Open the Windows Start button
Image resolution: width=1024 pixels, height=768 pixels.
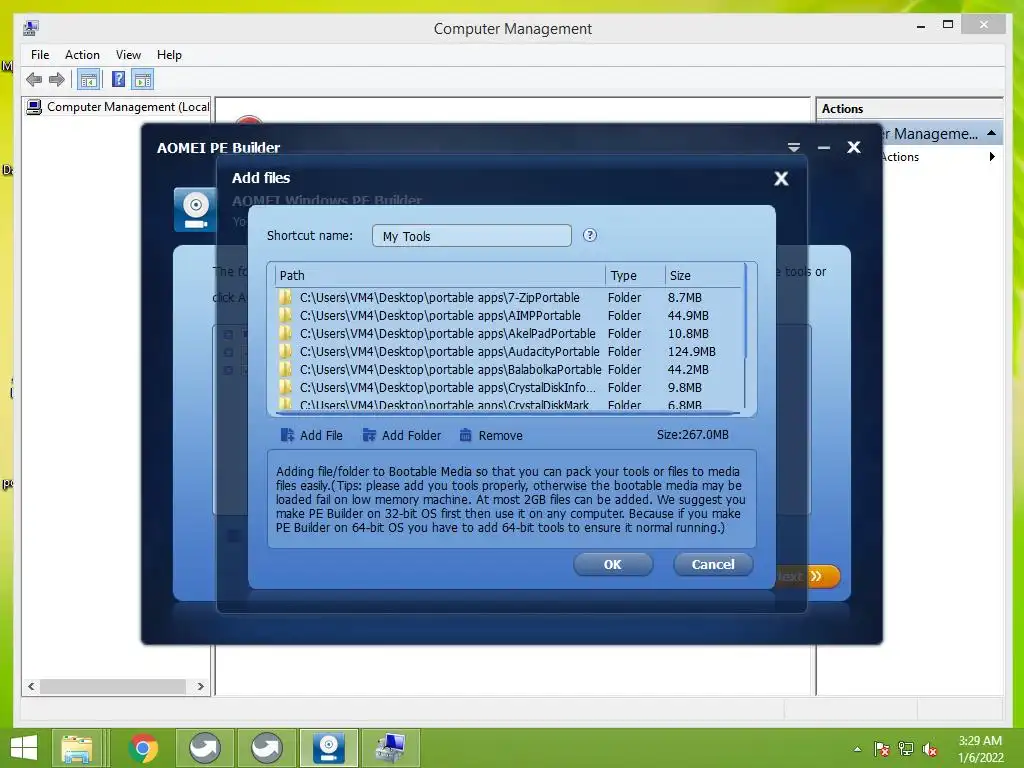(24, 748)
